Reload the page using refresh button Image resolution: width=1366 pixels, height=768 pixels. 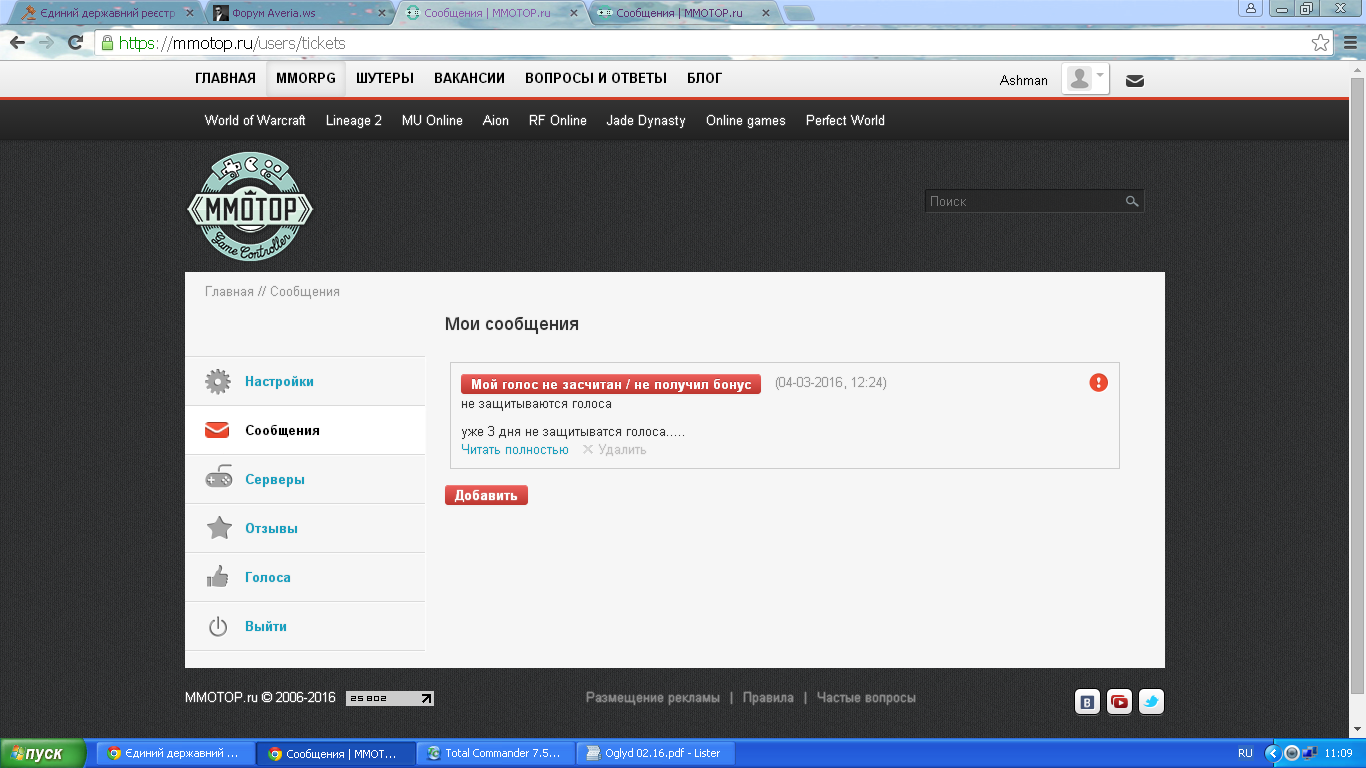point(75,43)
